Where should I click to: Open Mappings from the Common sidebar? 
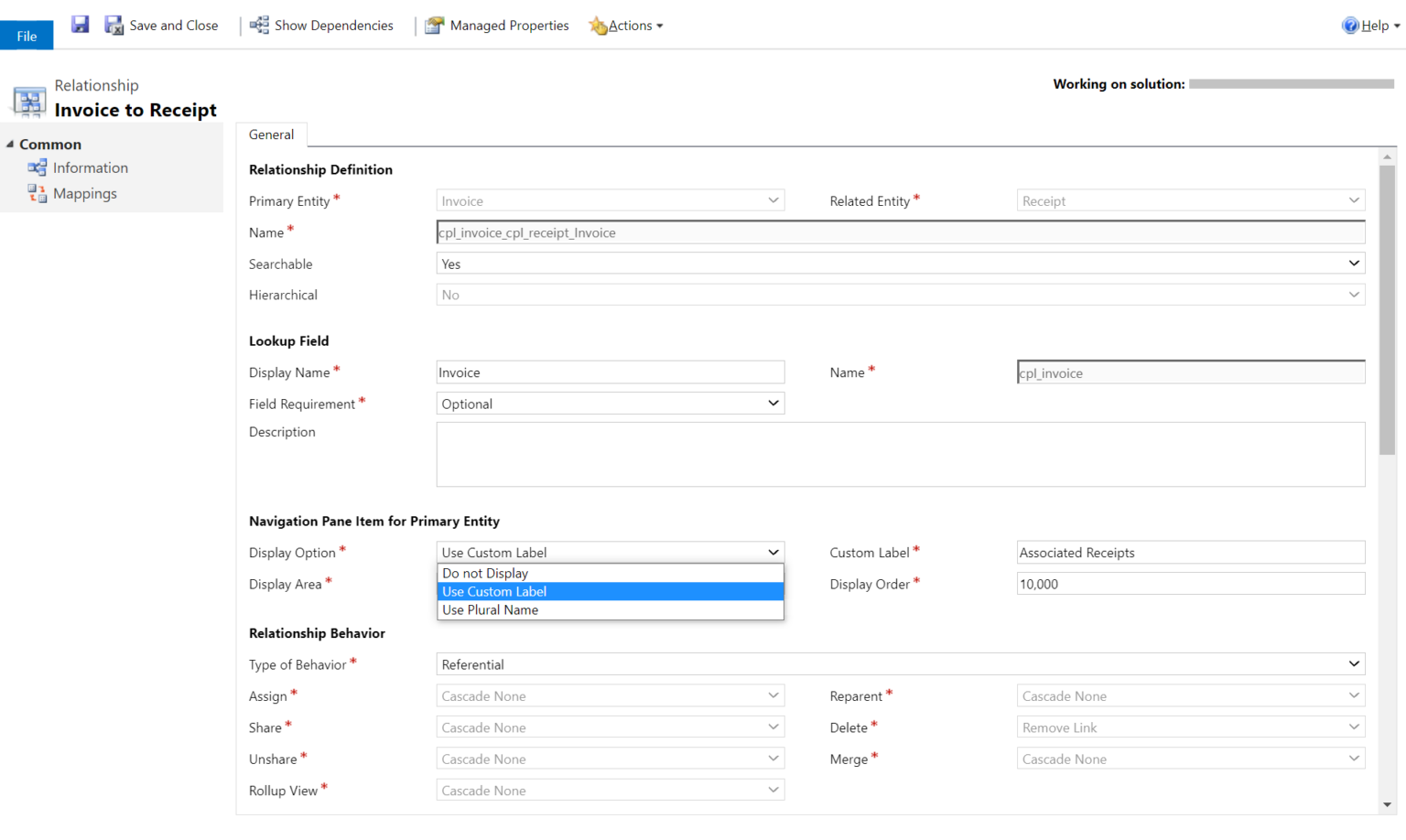[x=85, y=193]
